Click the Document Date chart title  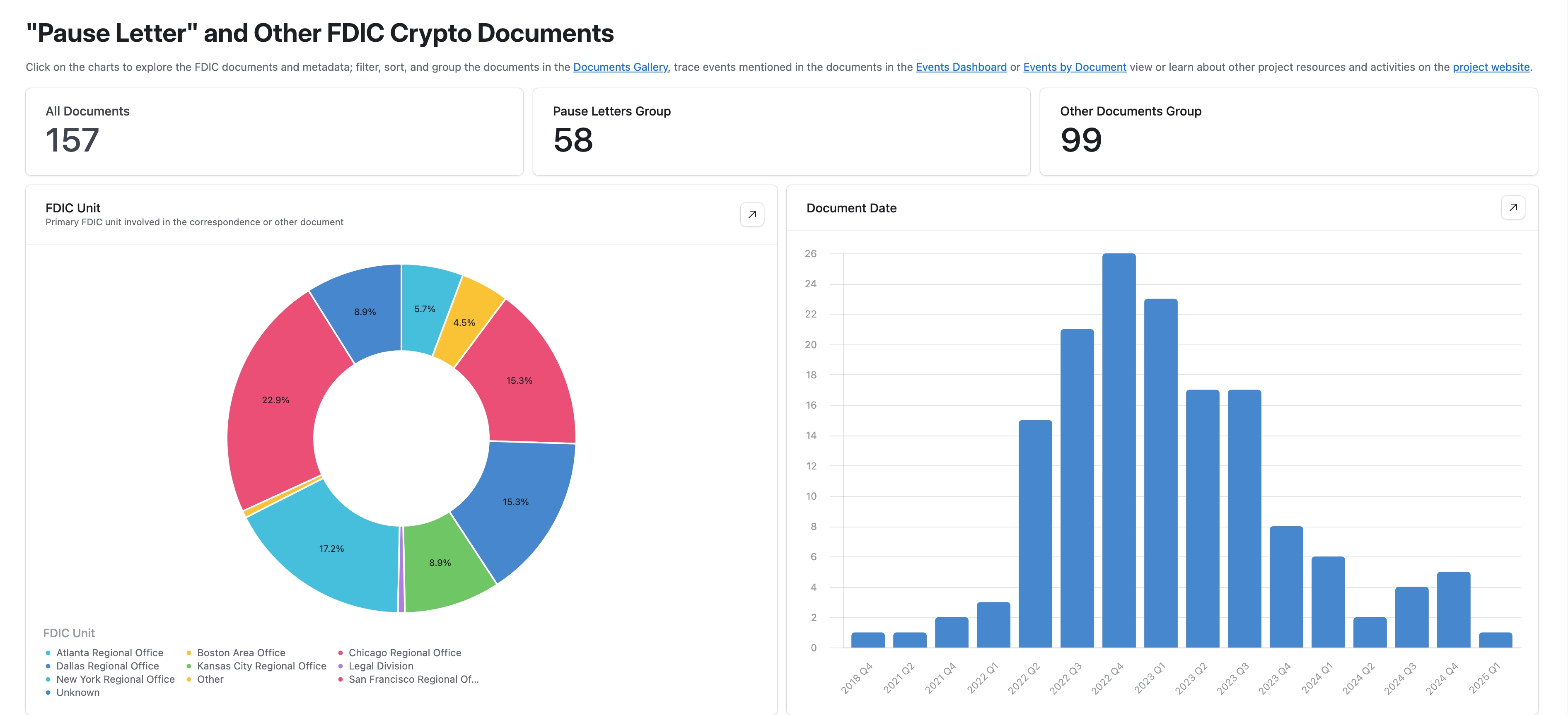(851, 208)
